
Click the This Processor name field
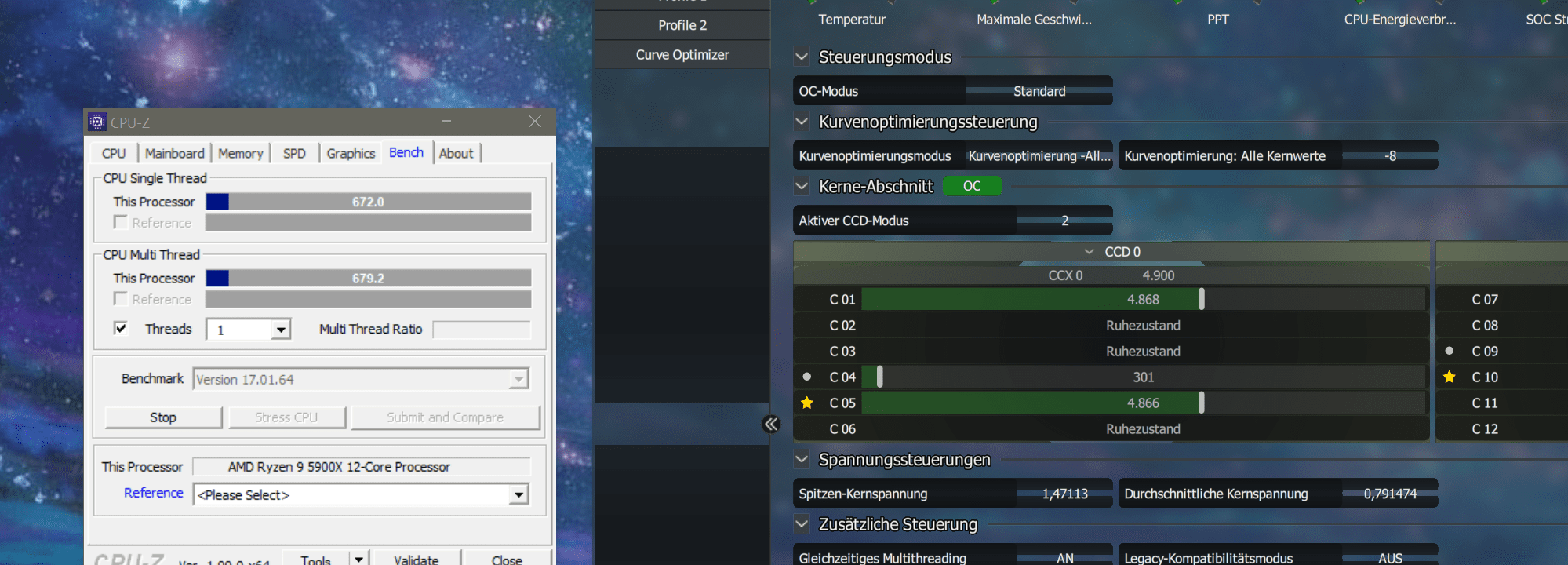[362, 467]
